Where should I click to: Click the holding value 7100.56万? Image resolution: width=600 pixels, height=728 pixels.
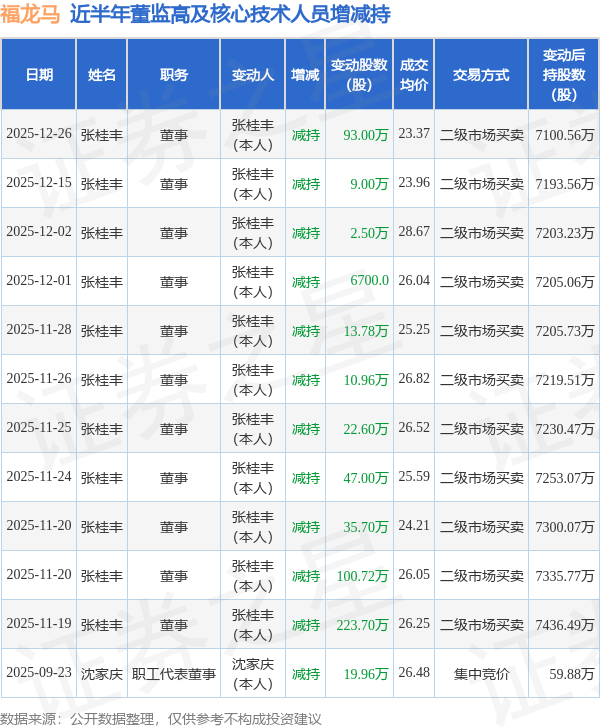(x=564, y=135)
